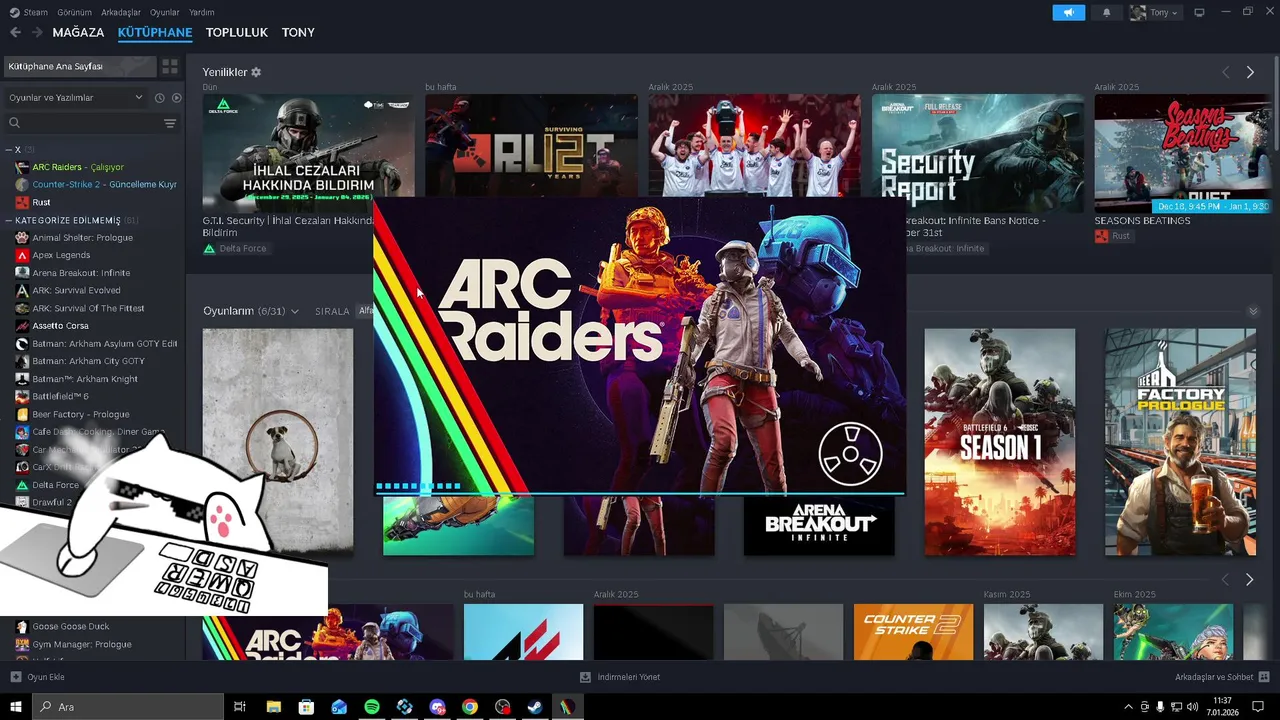Viewport: 1280px width, 720px height.
Task: Go back with the left arrow
Action: click(15, 32)
